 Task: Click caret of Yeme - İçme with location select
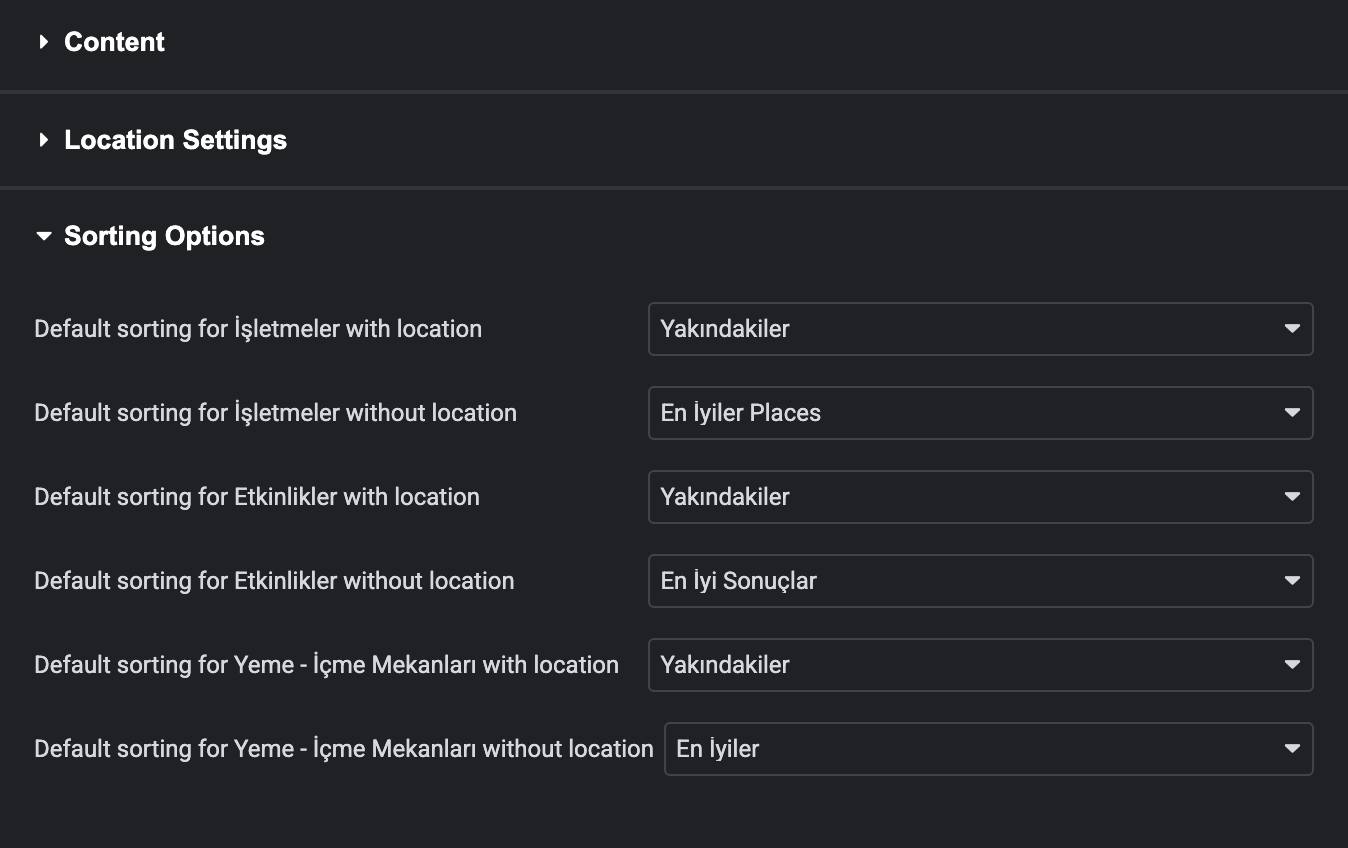coord(1292,665)
